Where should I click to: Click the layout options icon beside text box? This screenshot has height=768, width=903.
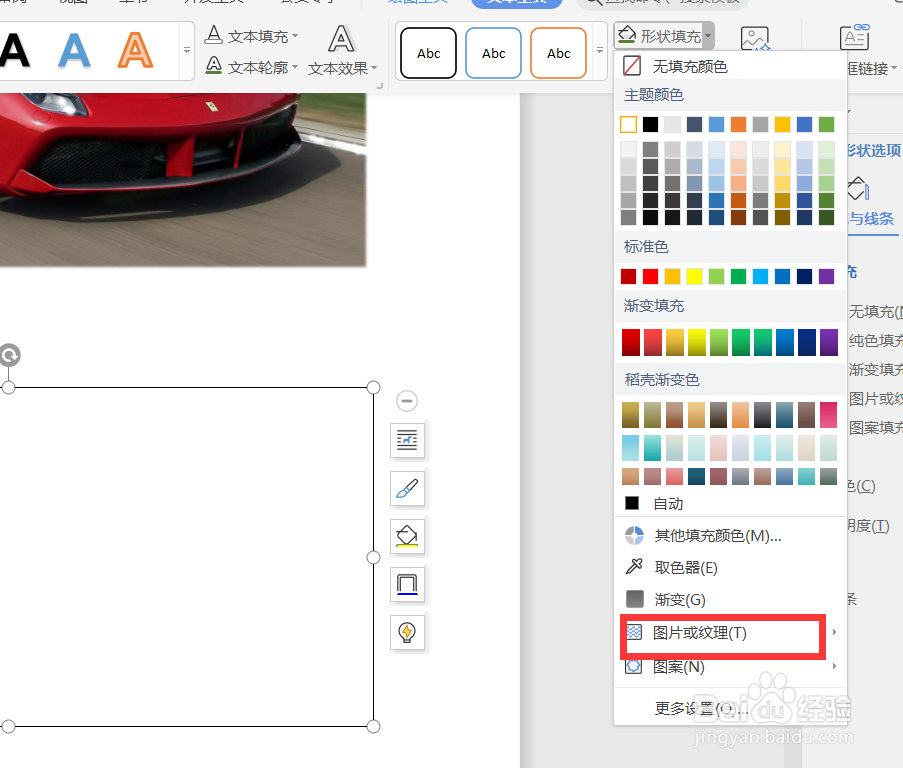point(407,440)
